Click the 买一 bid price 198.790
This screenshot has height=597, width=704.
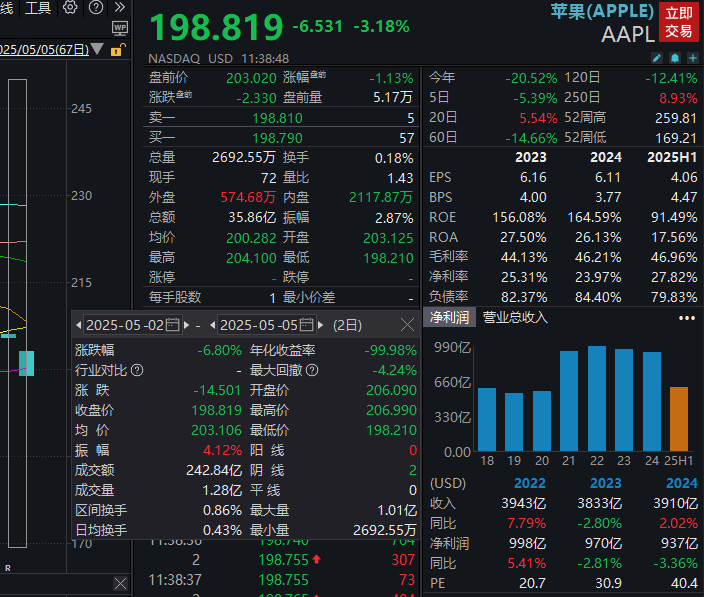pyautogui.click(x=277, y=138)
